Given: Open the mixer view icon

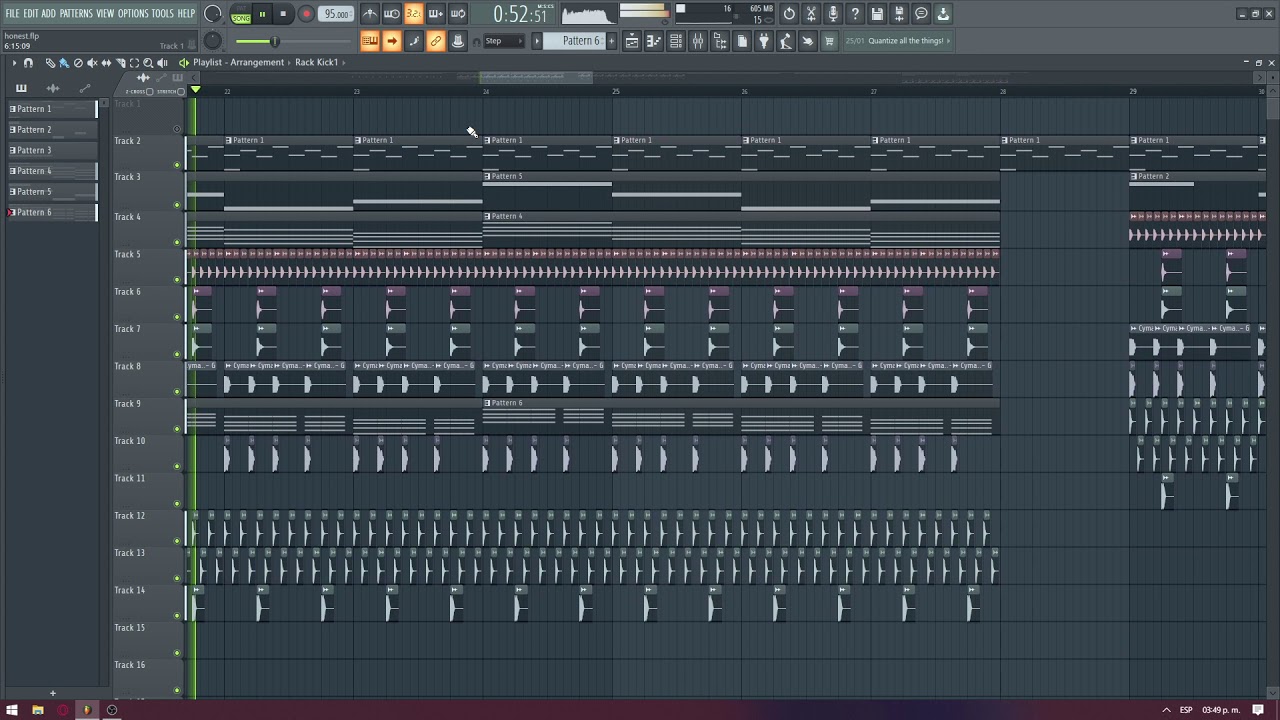Looking at the screenshot, I should [x=698, y=41].
